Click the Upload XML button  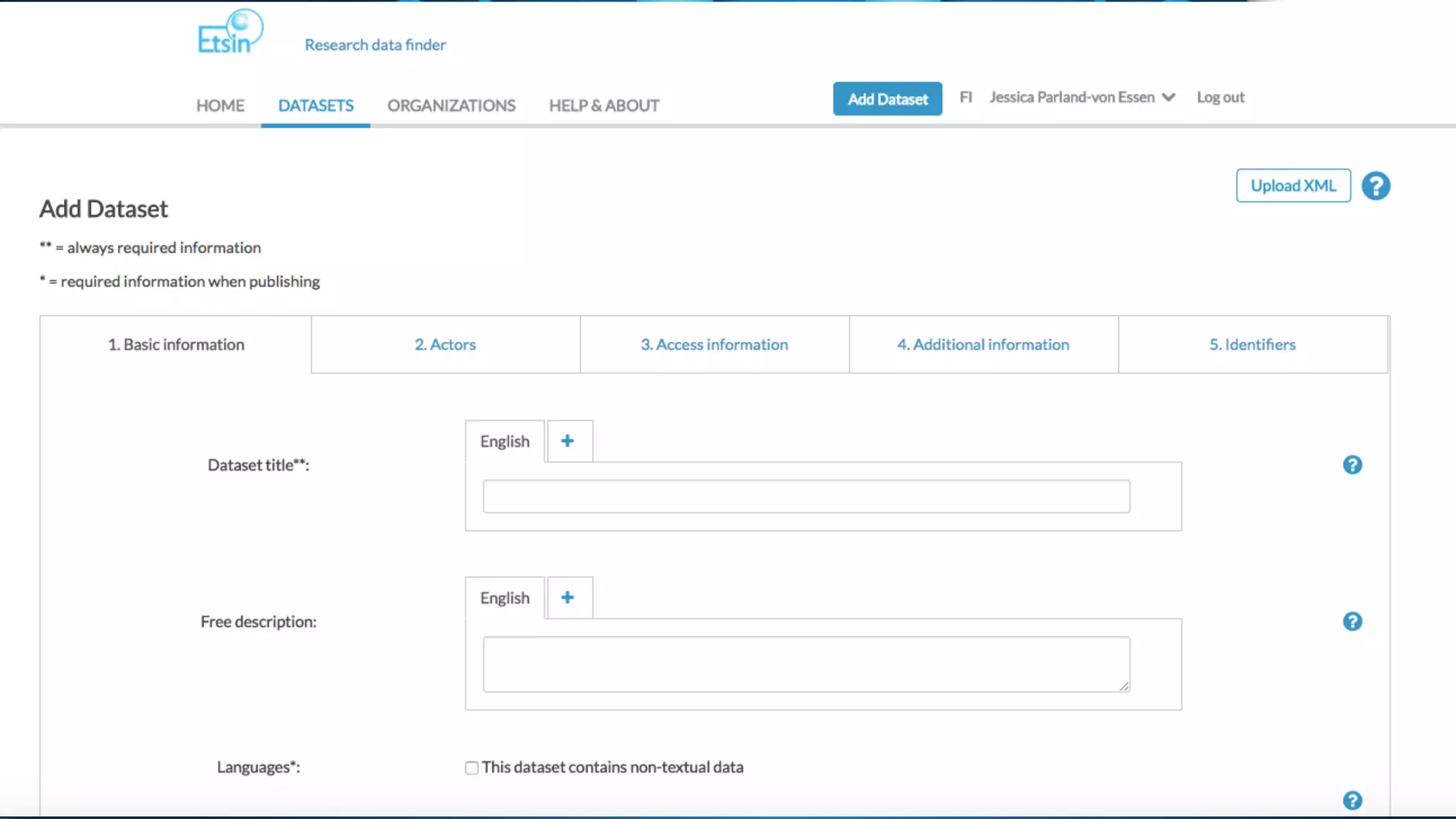(1292, 186)
